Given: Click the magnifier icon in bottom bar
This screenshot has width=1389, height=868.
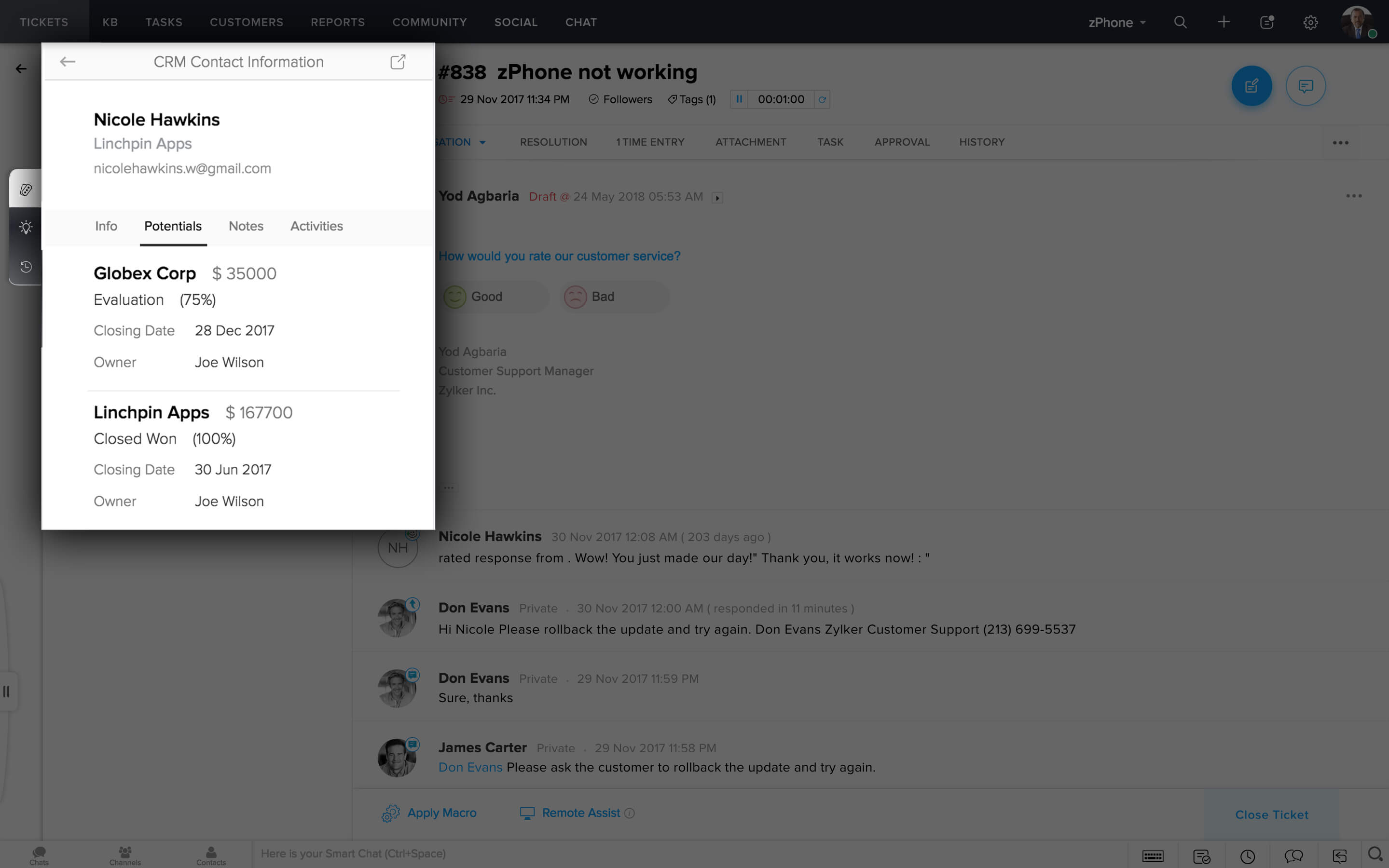Looking at the screenshot, I should [x=1376, y=854].
